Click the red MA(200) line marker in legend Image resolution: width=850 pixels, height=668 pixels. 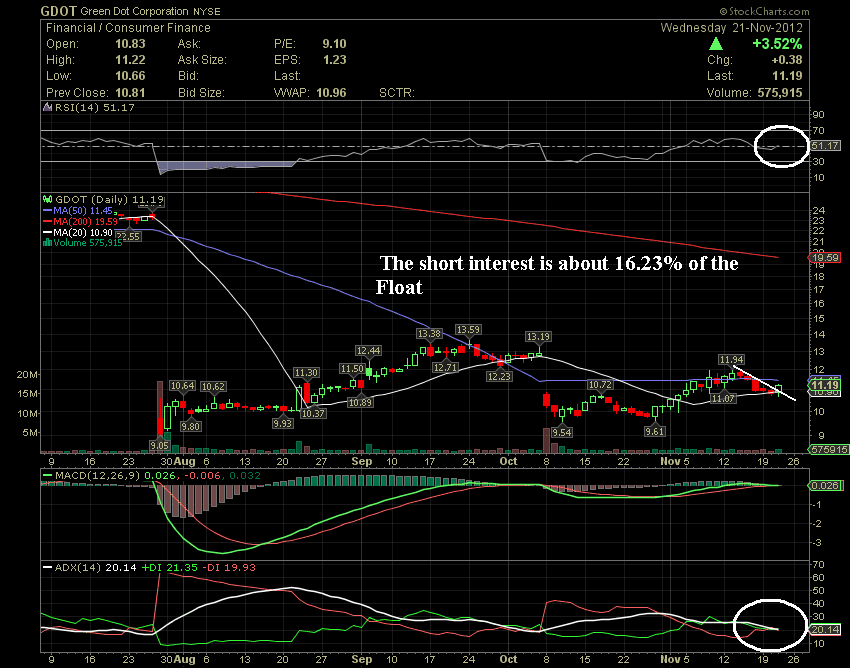click(x=48, y=222)
